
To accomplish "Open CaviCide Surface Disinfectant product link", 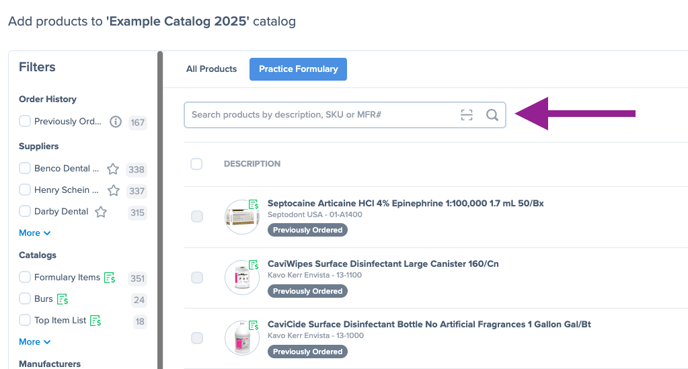I will tap(429, 324).
